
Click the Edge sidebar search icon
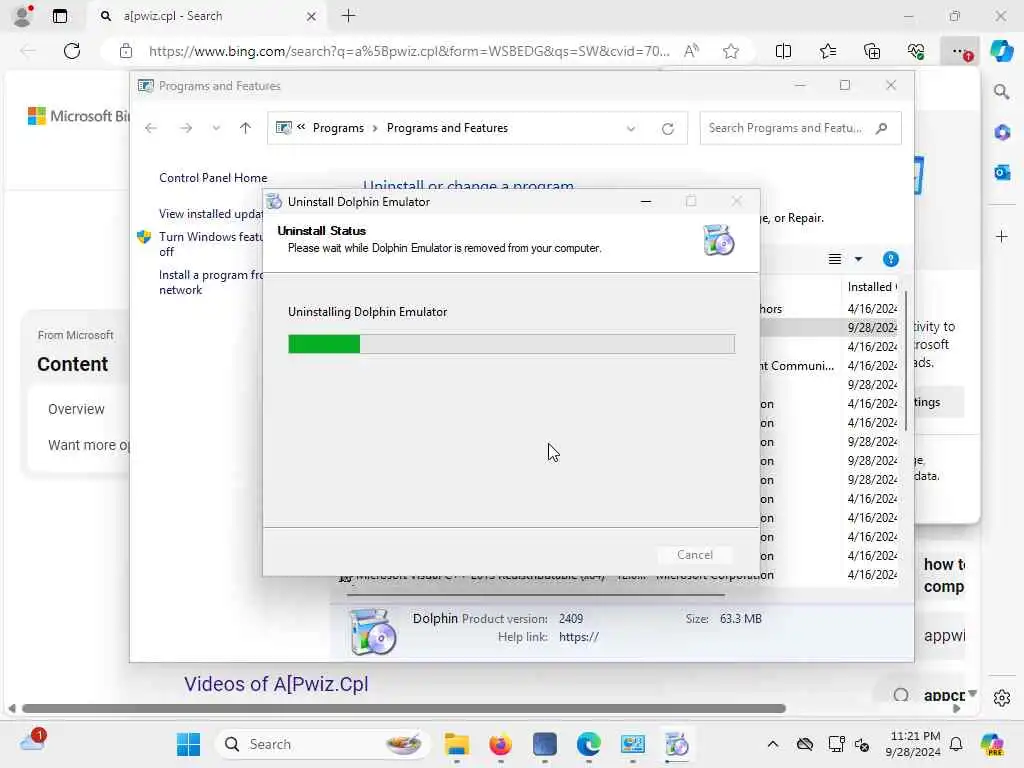(1001, 92)
